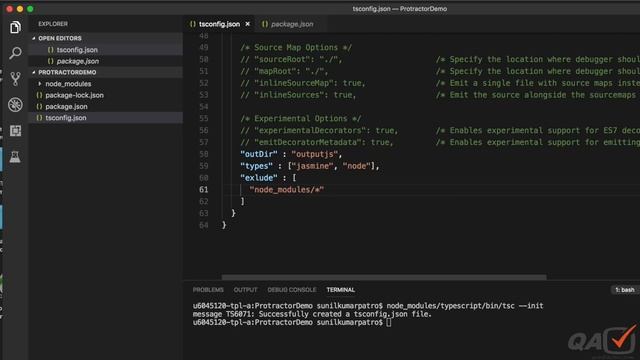Open the Extensions view in the activity bar
The image size is (640, 360).
click(x=15, y=131)
